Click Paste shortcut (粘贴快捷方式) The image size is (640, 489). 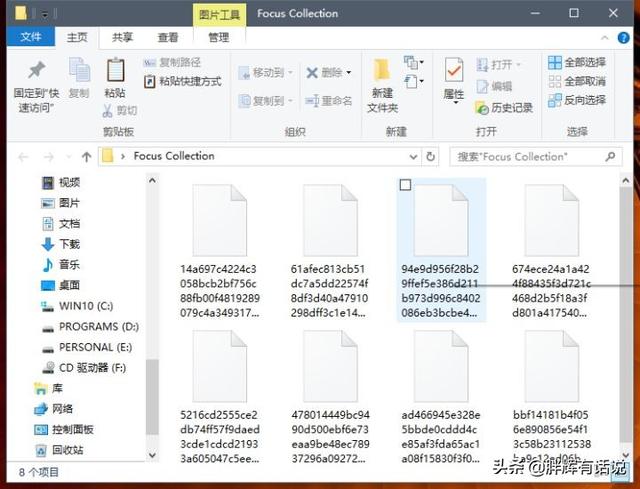[183, 81]
